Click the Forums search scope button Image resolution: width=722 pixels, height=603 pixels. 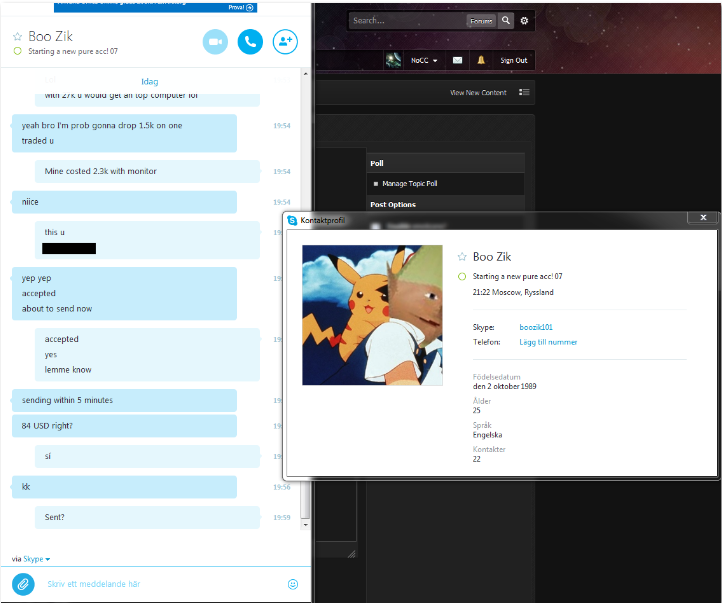[x=481, y=21]
